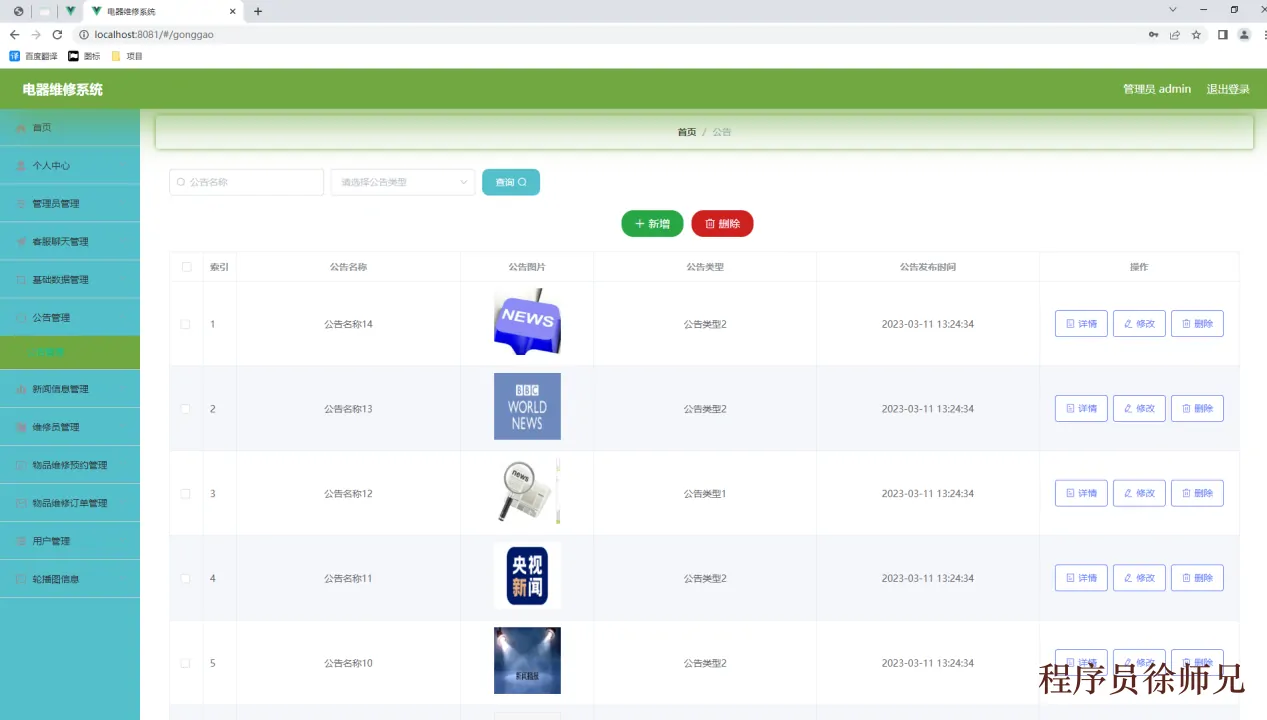
Task: Open 详情 for 公告名称14
Action: coord(1081,324)
